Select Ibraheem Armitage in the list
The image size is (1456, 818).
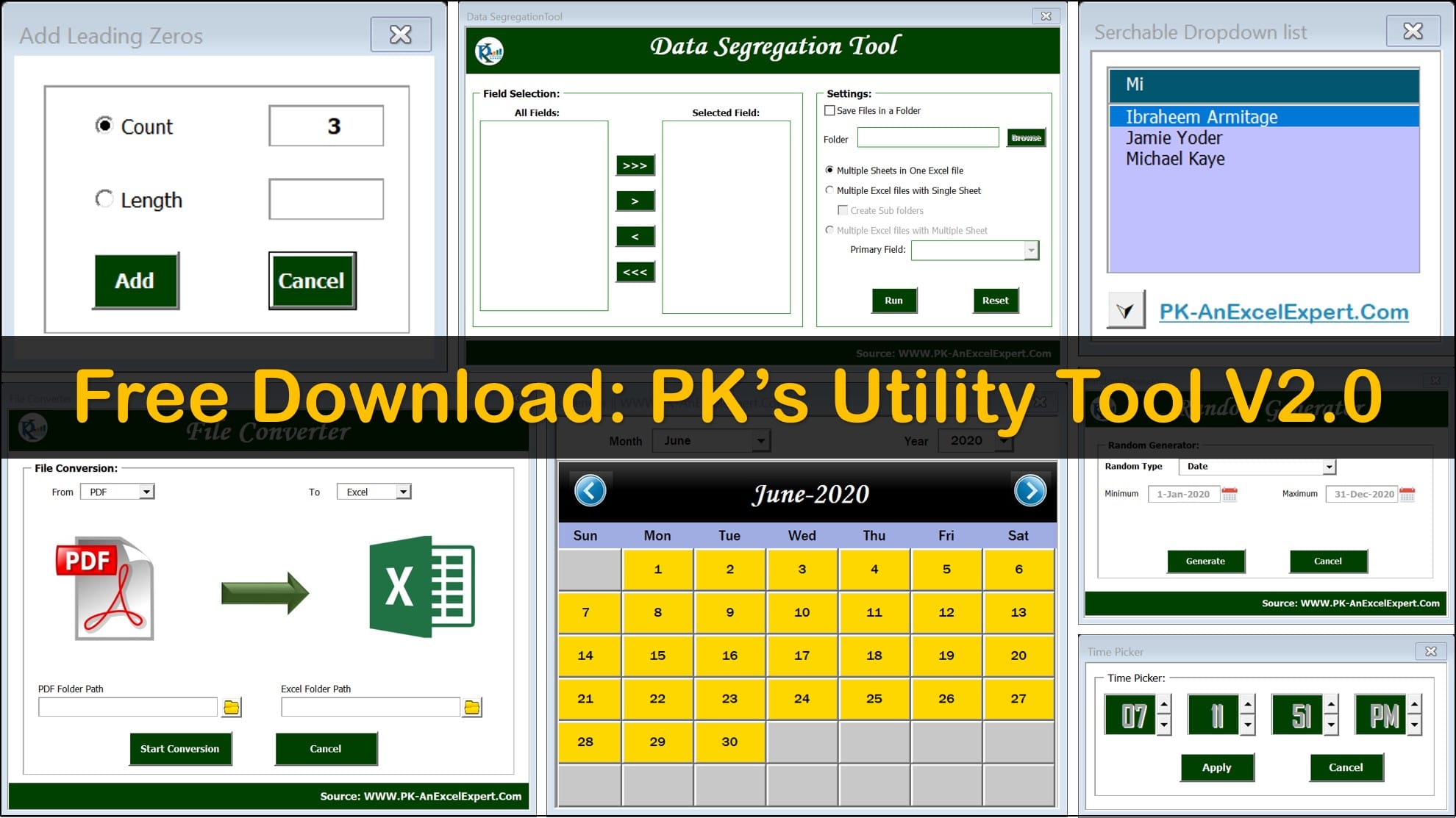(1263, 117)
